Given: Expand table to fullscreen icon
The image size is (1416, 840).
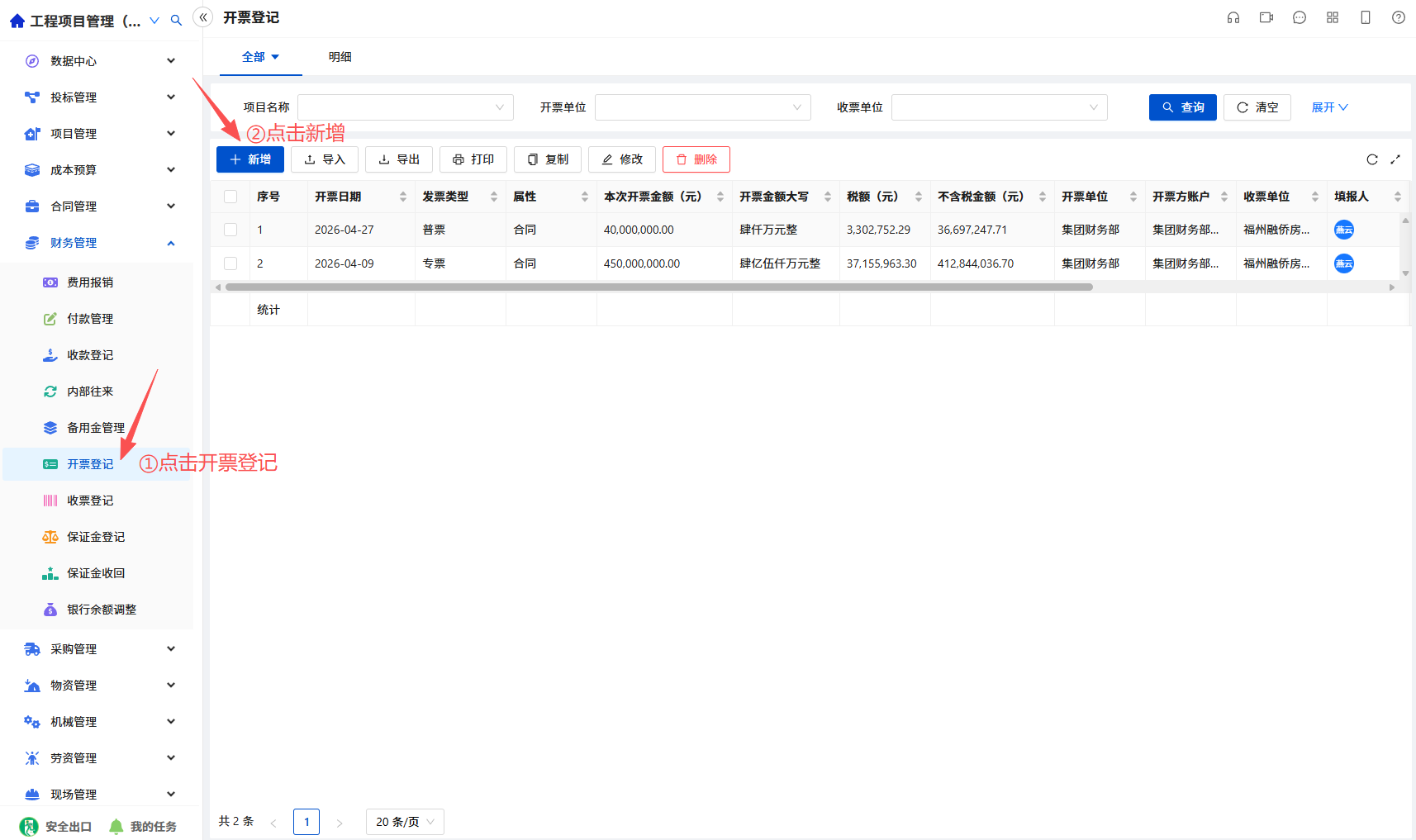Looking at the screenshot, I should (1395, 159).
